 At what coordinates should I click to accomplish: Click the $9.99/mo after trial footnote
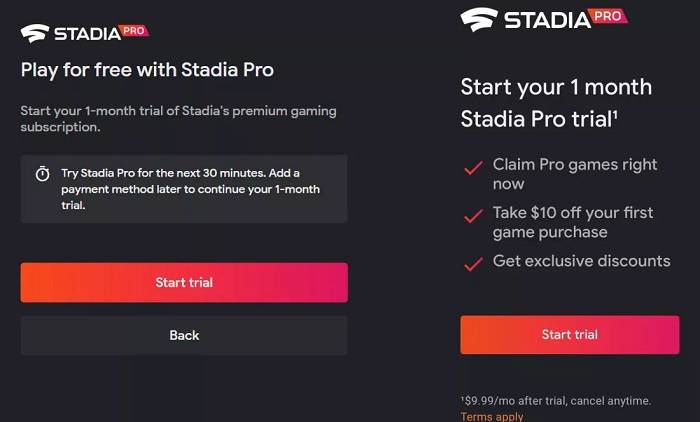click(556, 400)
